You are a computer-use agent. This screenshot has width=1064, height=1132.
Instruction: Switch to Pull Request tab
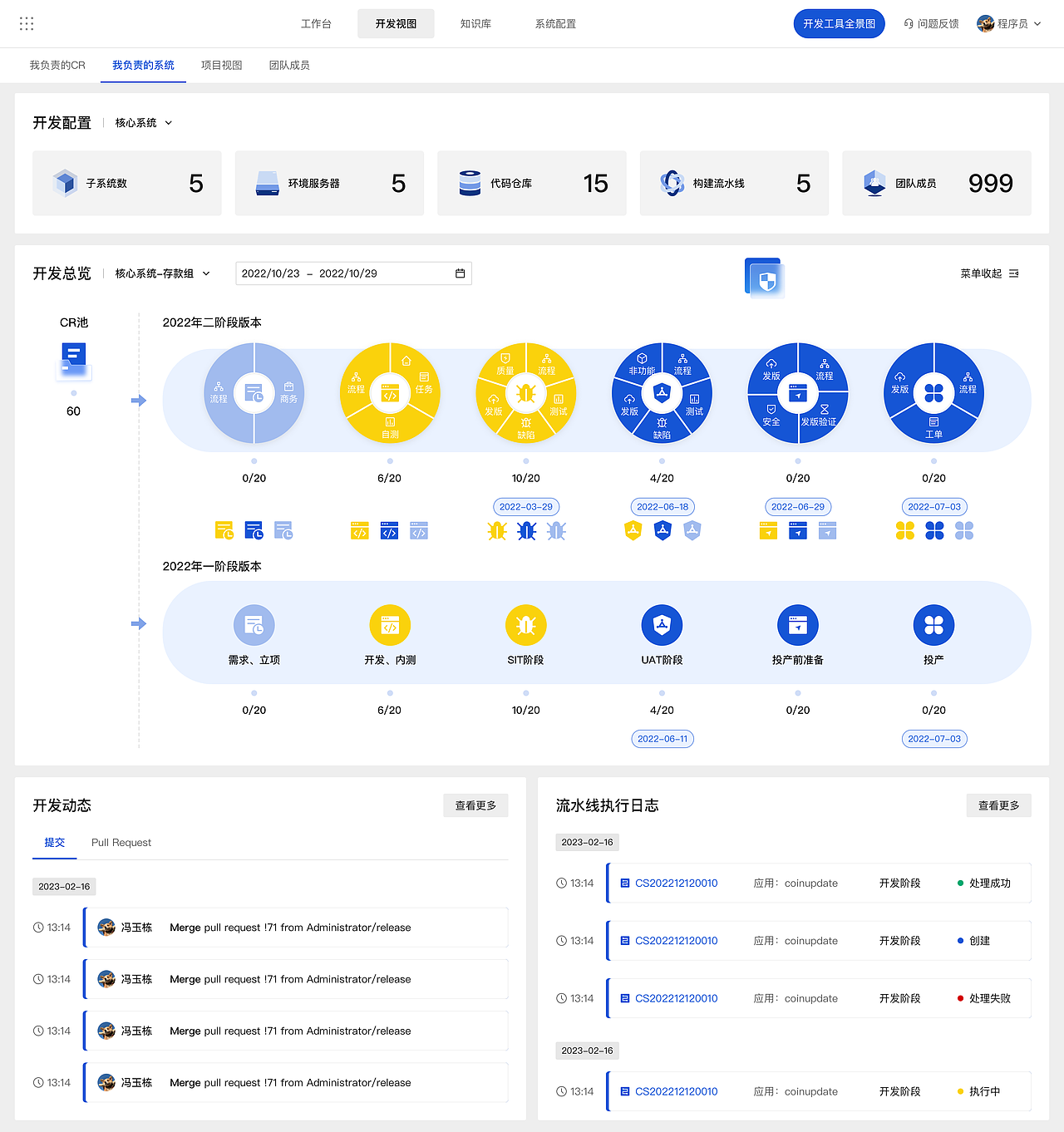(121, 843)
